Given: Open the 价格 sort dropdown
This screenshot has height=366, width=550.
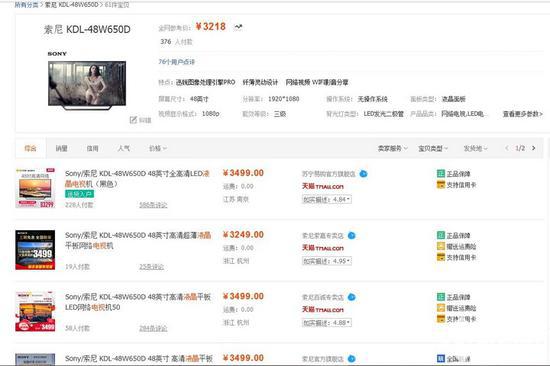Looking at the screenshot, I should click(x=157, y=148).
